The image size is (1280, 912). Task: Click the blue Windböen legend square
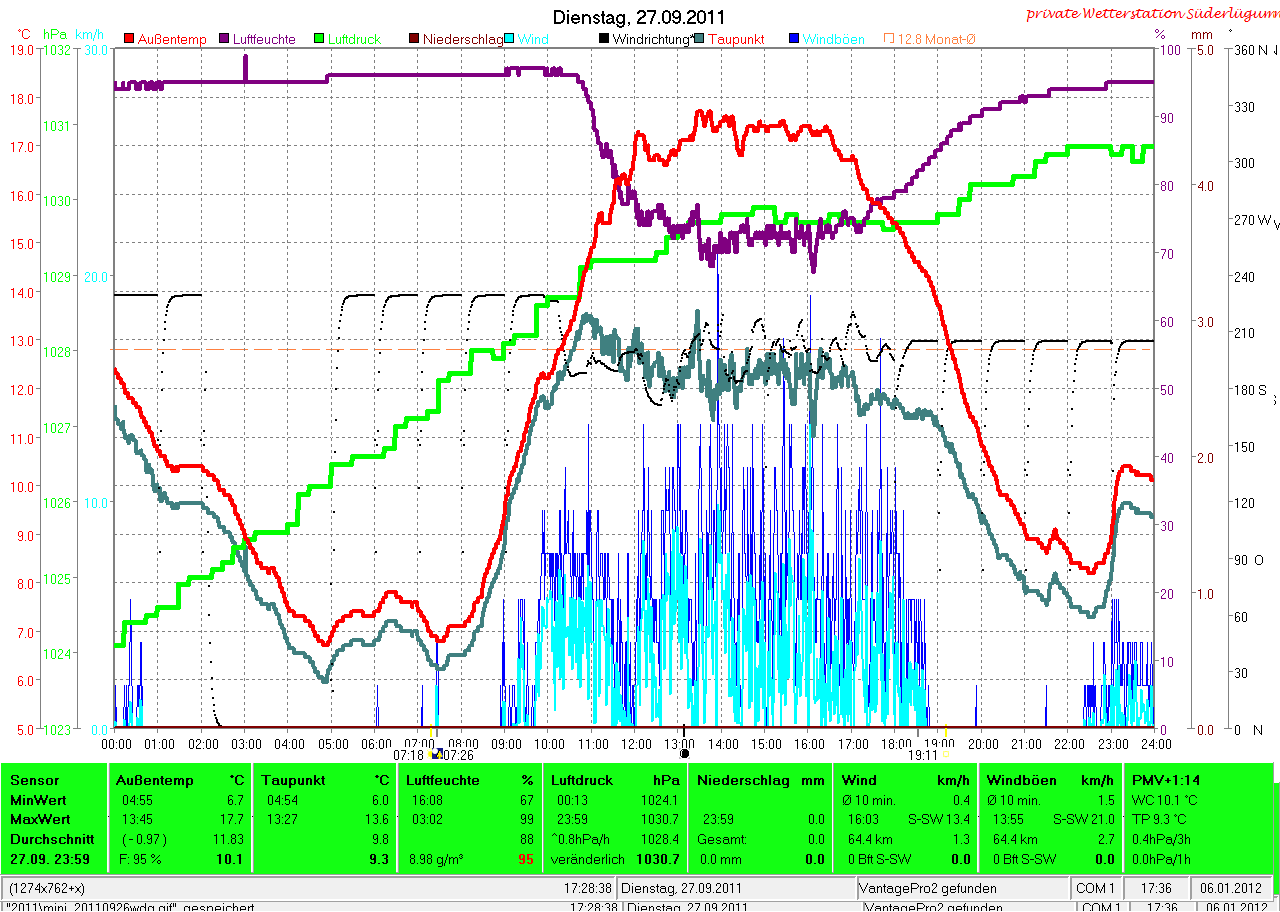pyautogui.click(x=795, y=39)
